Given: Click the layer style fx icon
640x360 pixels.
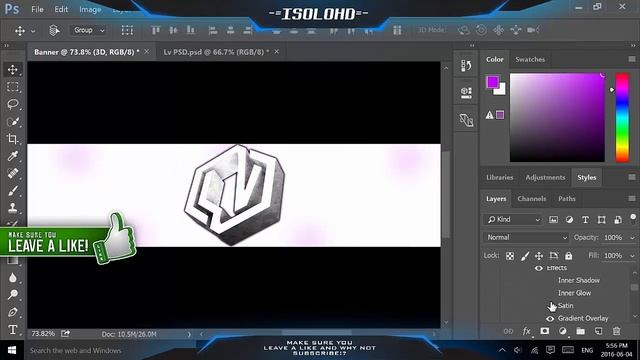Looking at the screenshot, I should click(x=527, y=331).
